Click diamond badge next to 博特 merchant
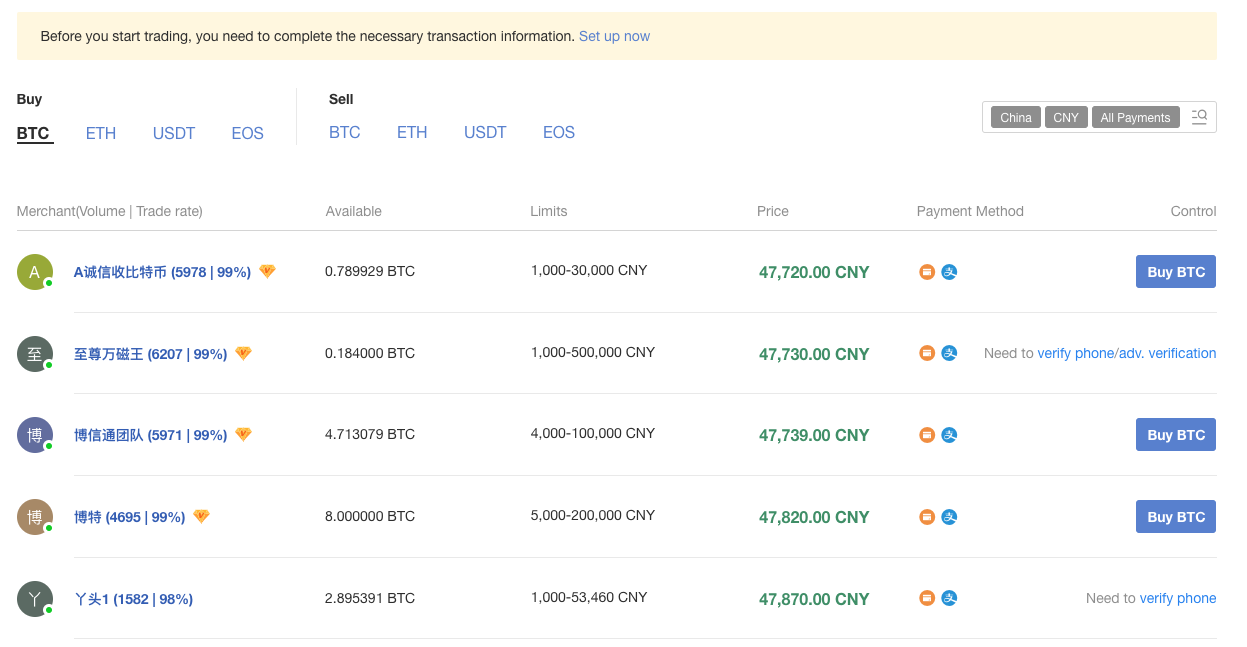Viewport: 1247px width, 647px height. [201, 516]
